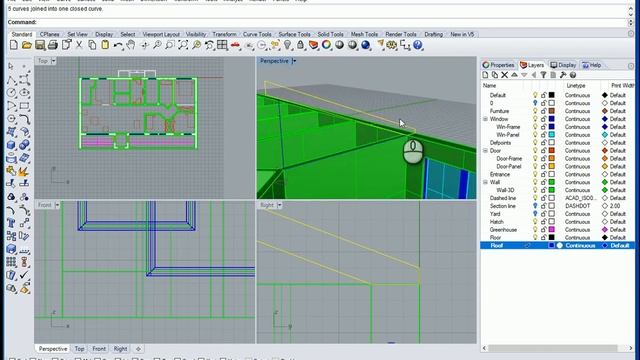Open the Top viewport title dropdown arrow
640x360 pixels.
coord(53,61)
